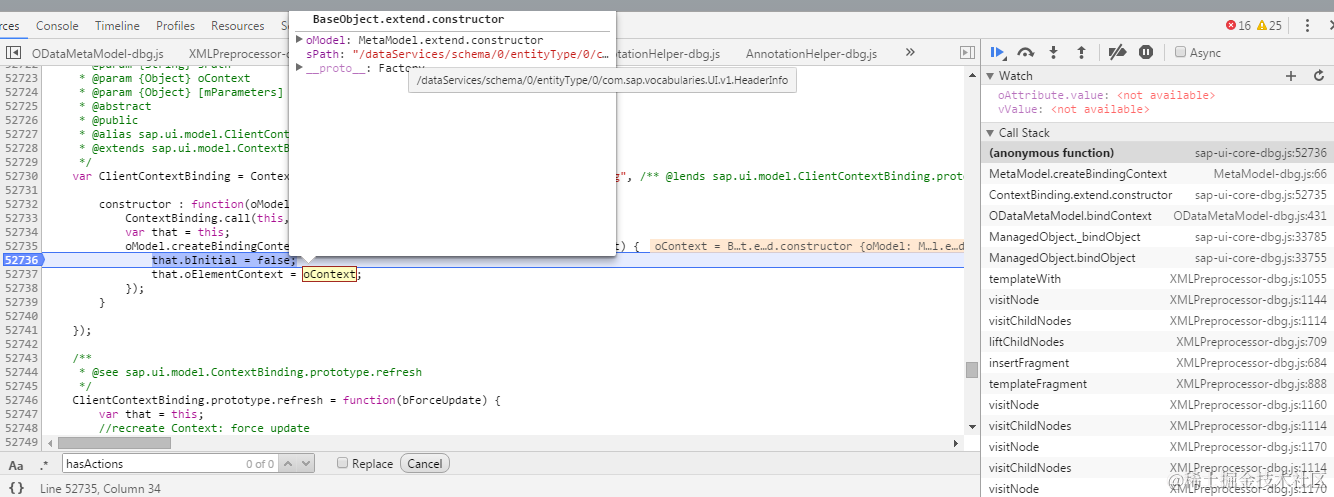Click line number 52737 gutter
Viewport: 1334px width, 497px height.
coord(21,274)
